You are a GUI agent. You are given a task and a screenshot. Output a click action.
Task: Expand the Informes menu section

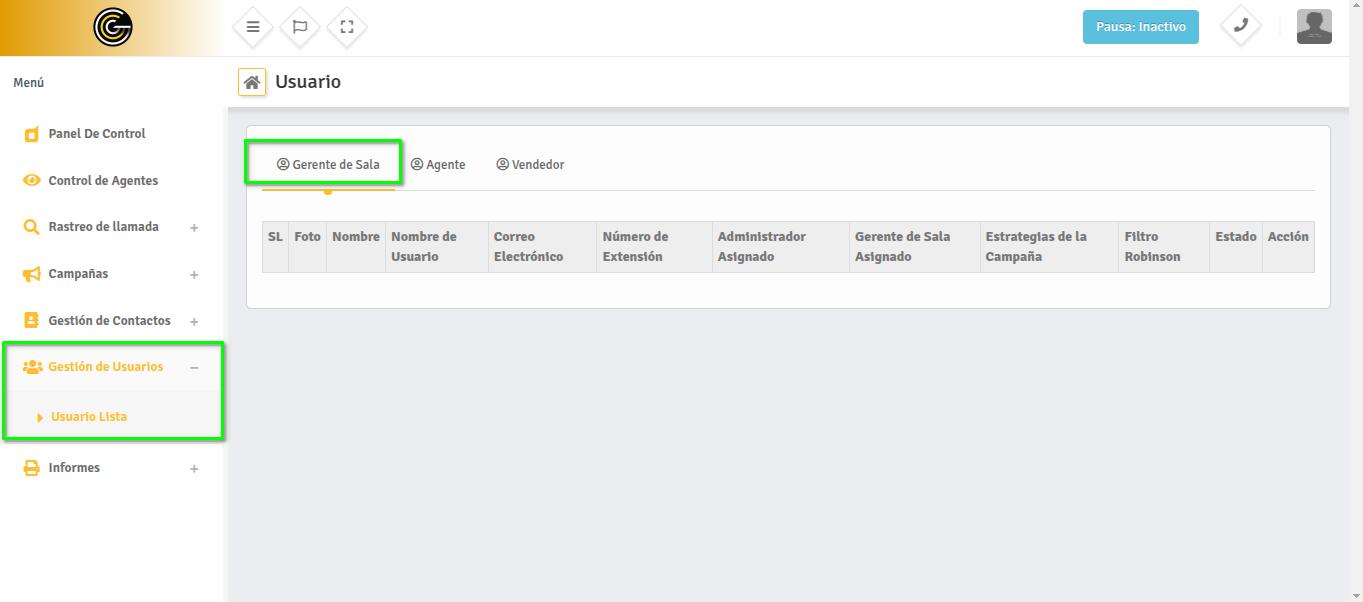194,469
